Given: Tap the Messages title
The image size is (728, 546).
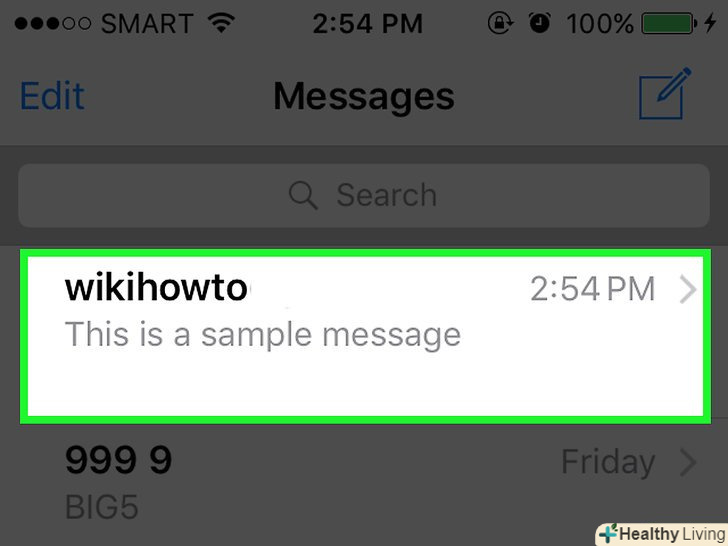Looking at the screenshot, I should pos(364,97).
